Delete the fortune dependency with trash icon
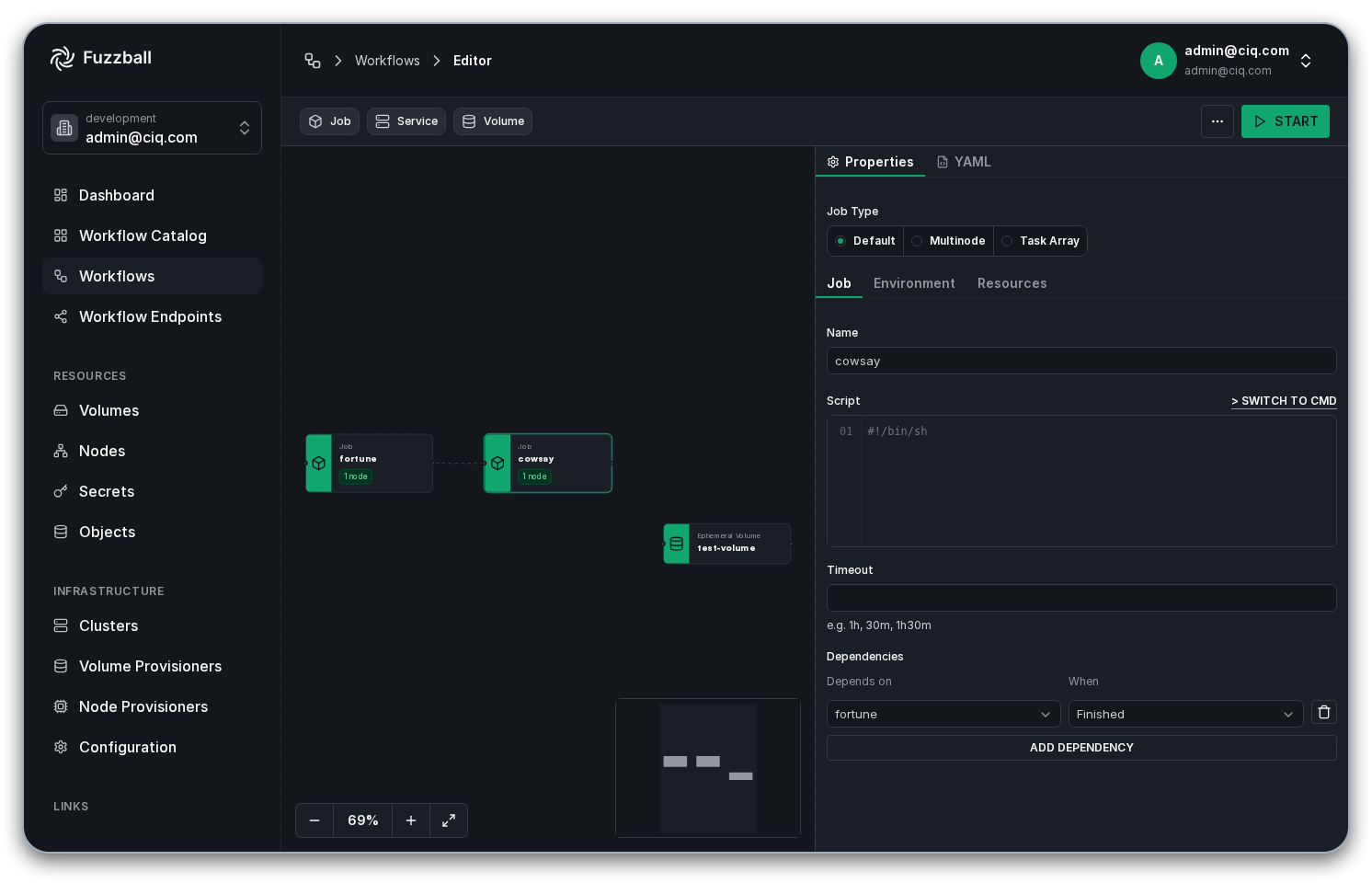This screenshot has width=1372, height=883. (x=1324, y=712)
